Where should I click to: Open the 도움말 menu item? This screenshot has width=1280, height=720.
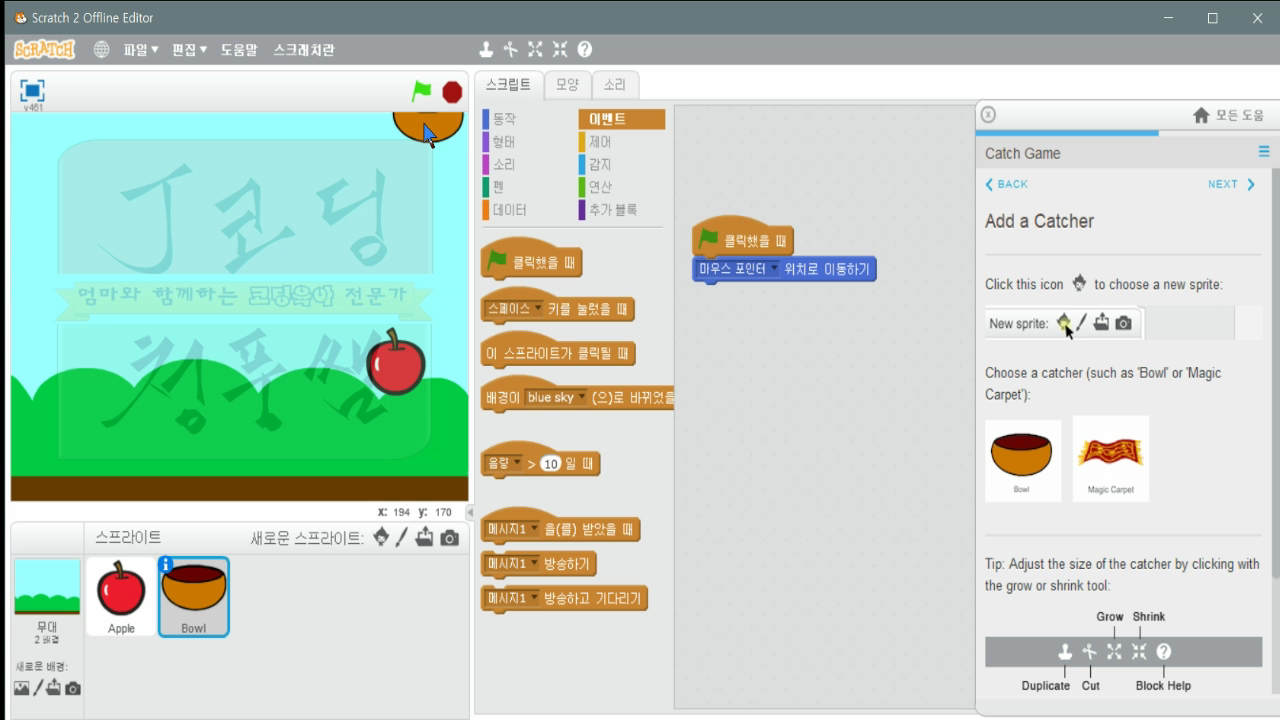click(239, 49)
